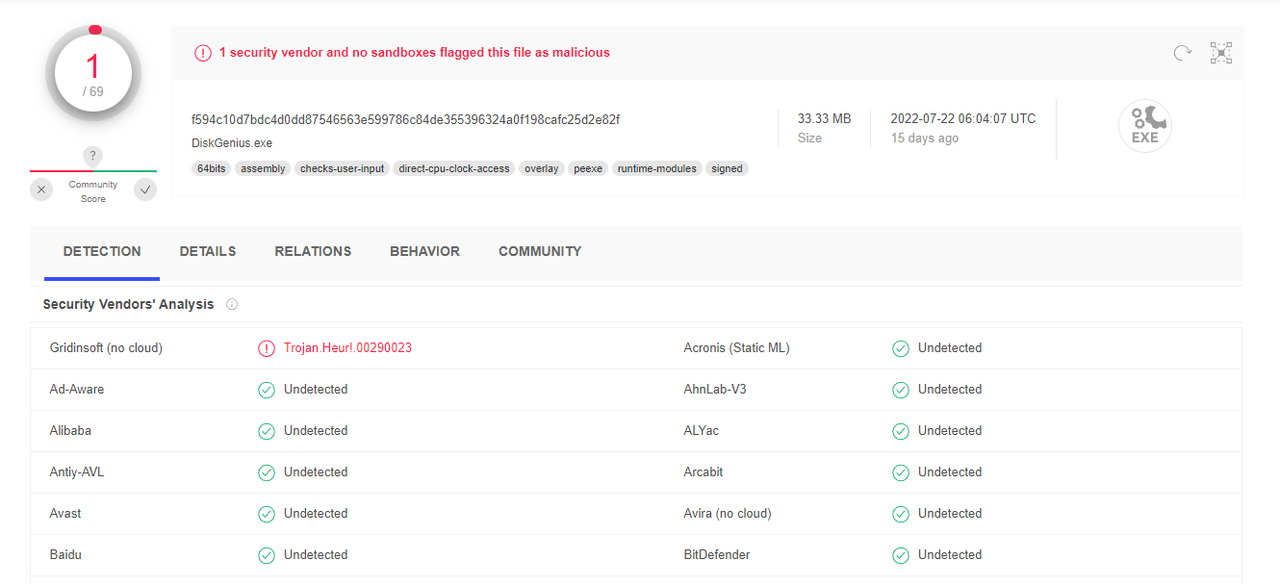Click the signed tag
This screenshot has height=584, width=1280.
(x=727, y=169)
